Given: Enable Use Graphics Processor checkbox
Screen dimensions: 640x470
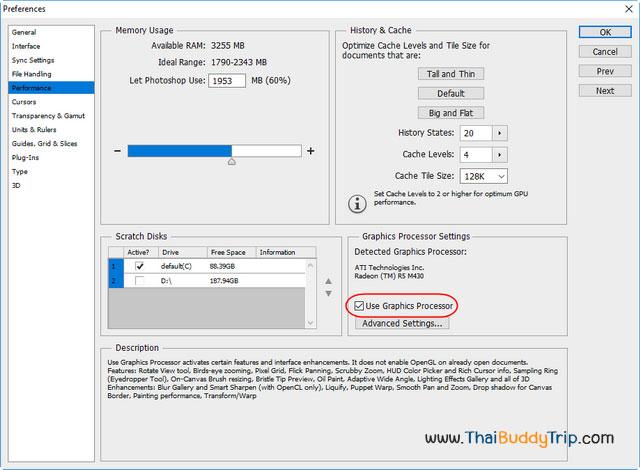Looking at the screenshot, I should click(360, 305).
